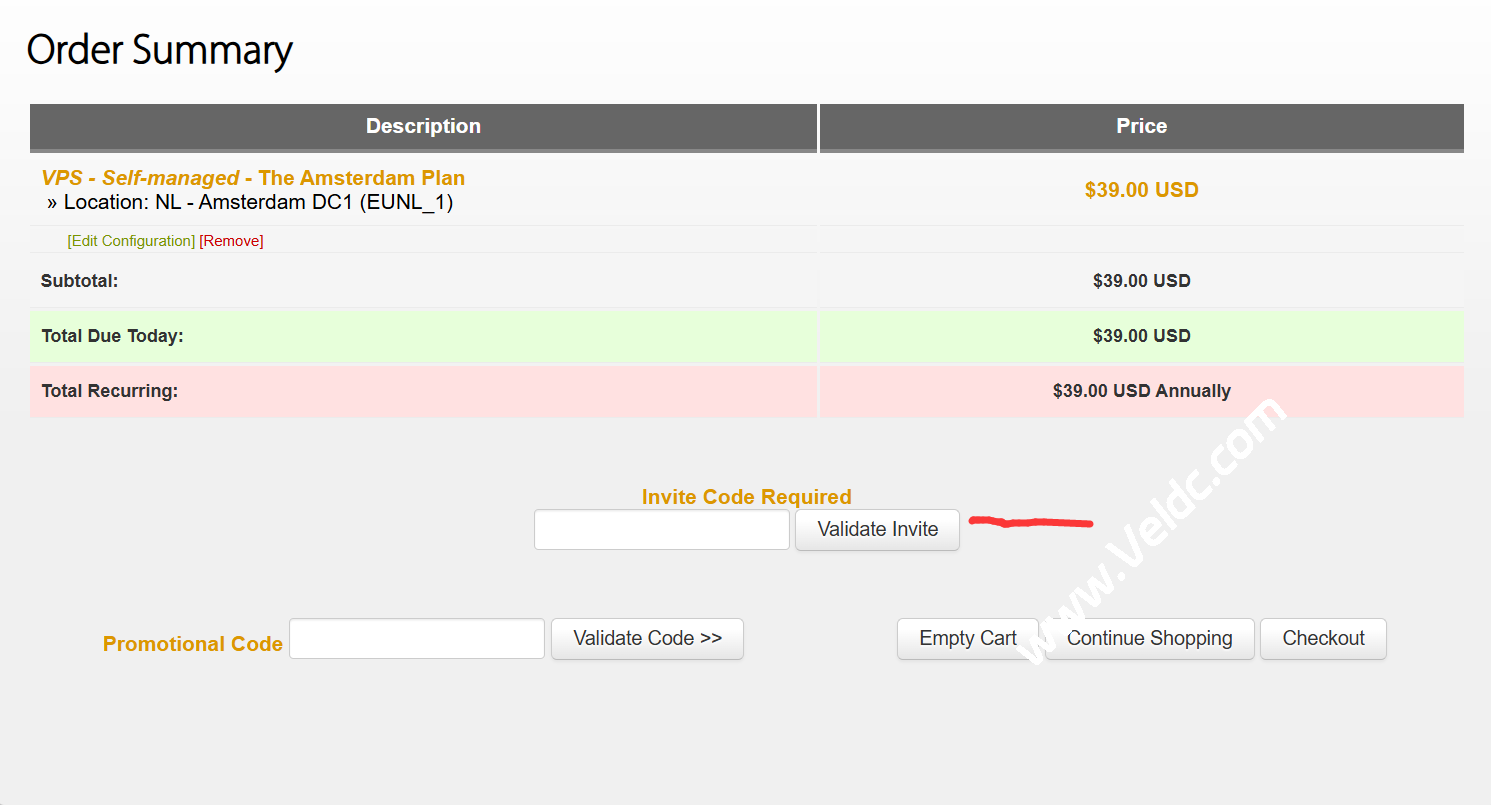Click the orange $39.00 USD item price
Image resolution: width=1491 pixels, height=805 pixels.
tap(1141, 190)
